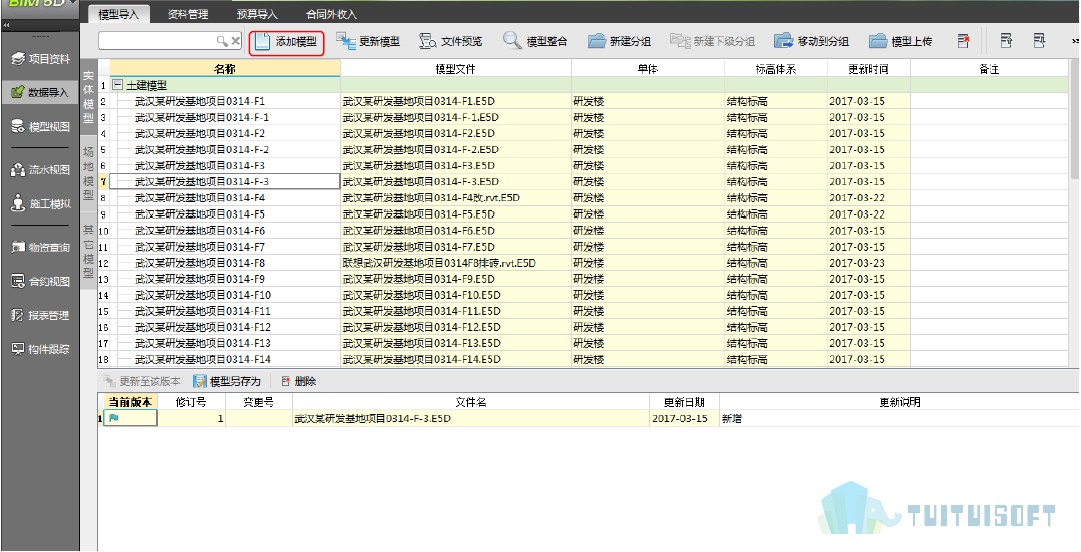
Task: Switch to the 模型导入 tab
Action: [x=119, y=14]
